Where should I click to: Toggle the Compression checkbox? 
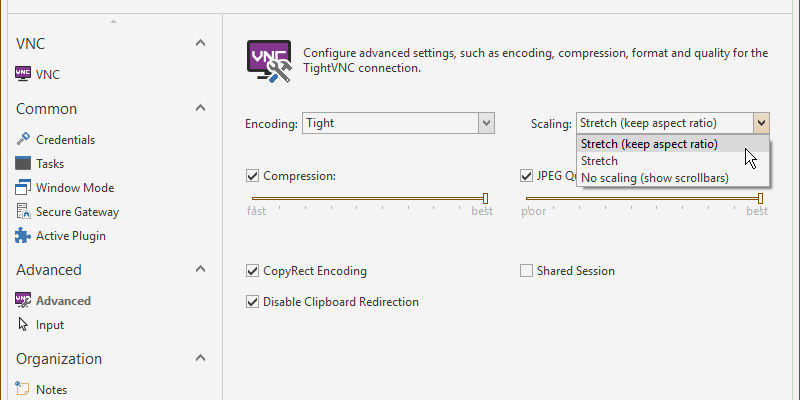(253, 176)
